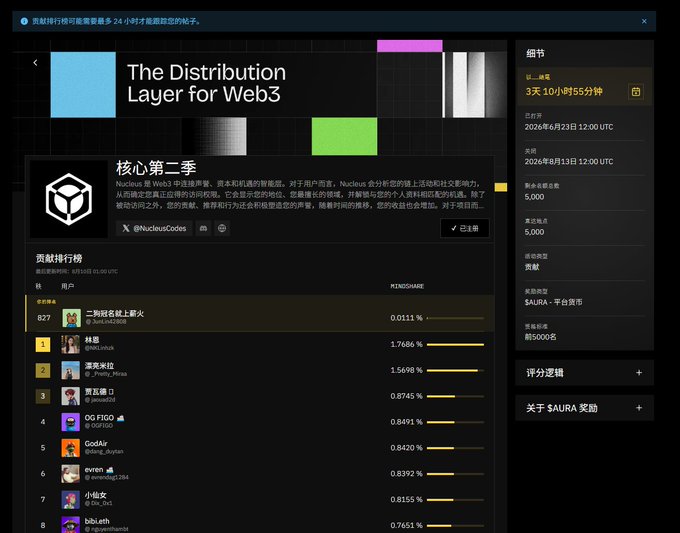The width and height of the screenshot is (680, 533).
Task: Click the 2026年8月13日 12:00 UTC close date
Action: tap(569, 162)
